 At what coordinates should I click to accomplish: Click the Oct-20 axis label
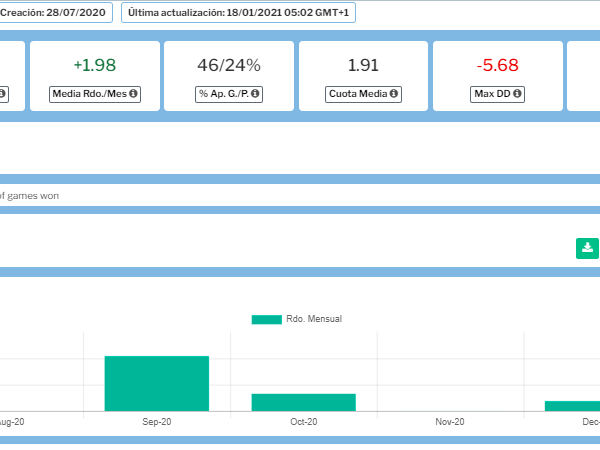[x=303, y=422]
